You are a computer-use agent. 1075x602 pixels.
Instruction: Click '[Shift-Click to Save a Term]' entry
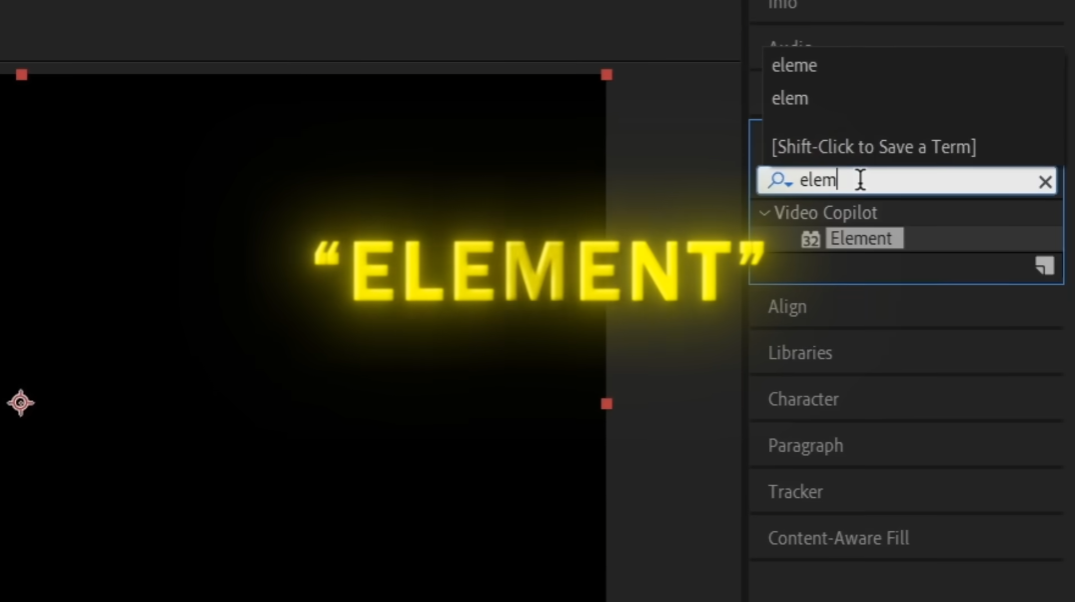tap(873, 147)
